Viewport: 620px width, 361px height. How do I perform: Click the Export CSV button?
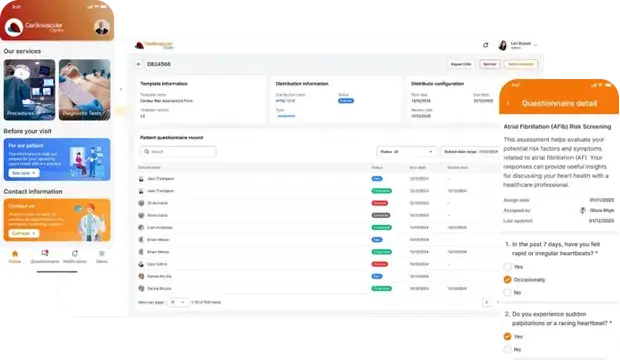point(461,64)
